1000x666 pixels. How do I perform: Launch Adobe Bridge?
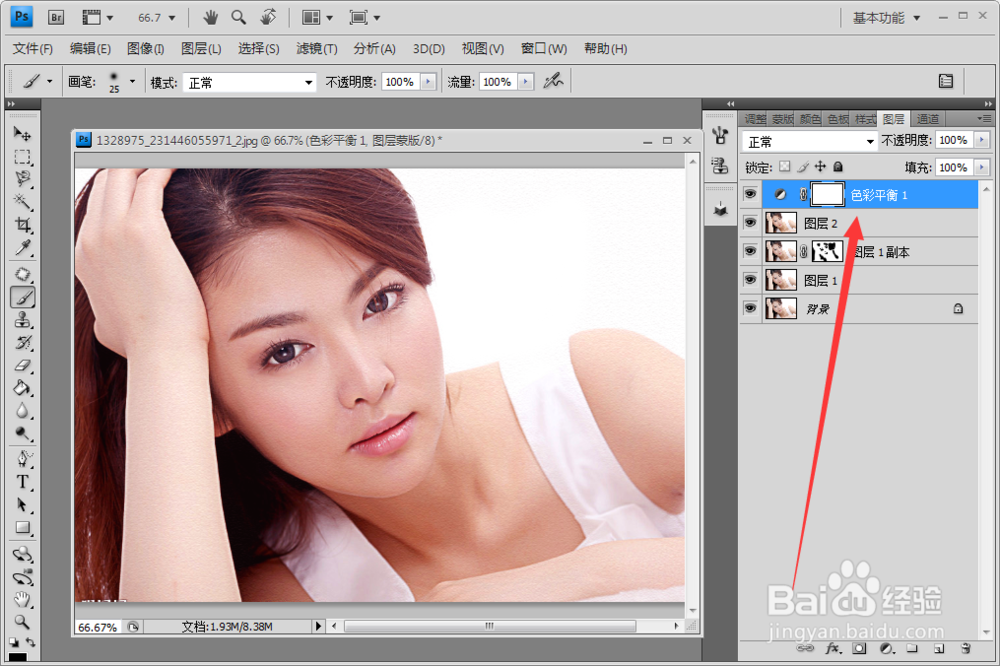pos(56,17)
